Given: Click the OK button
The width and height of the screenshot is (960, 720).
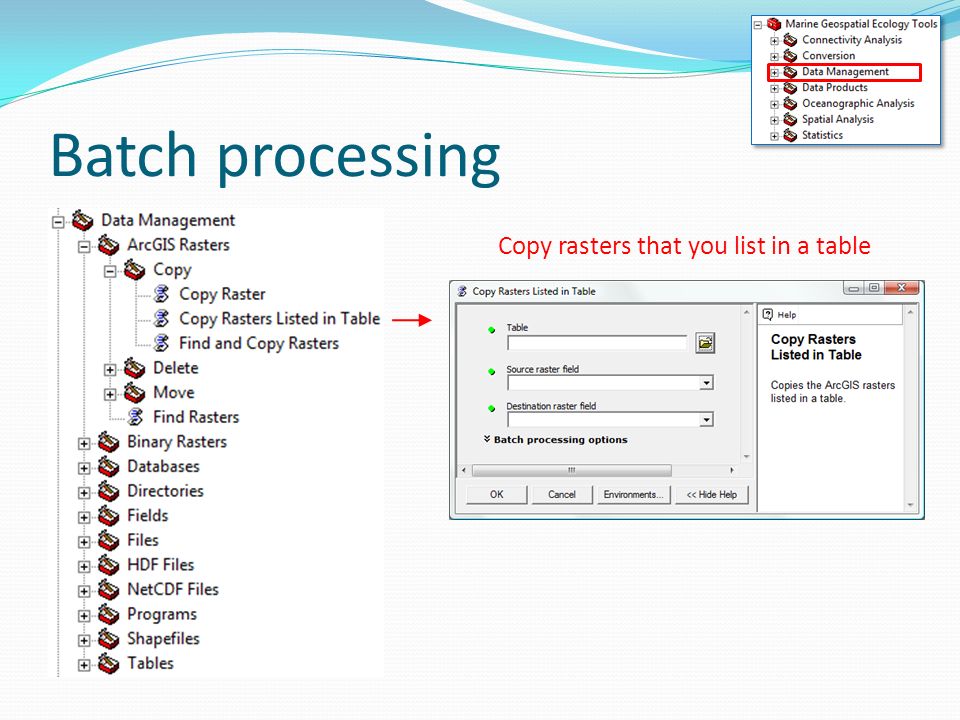Looking at the screenshot, I should (497, 495).
